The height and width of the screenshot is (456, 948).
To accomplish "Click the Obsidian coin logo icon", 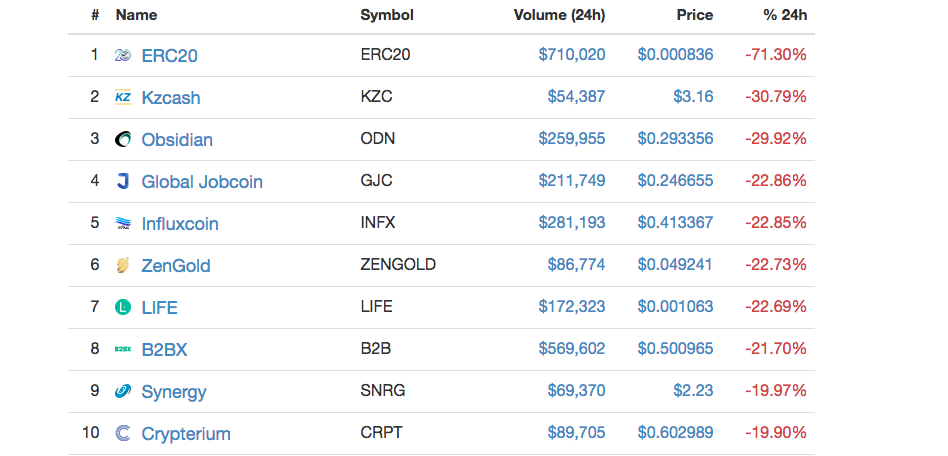I will point(123,139).
